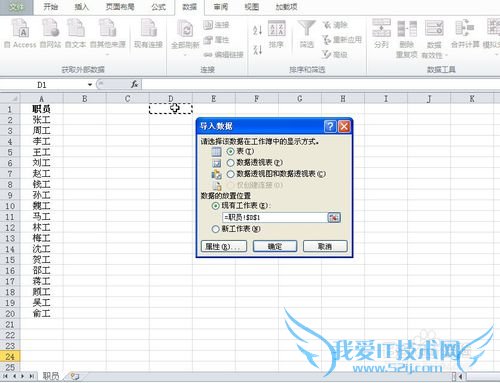Click the Connections (连接) ribbon item

coord(216,25)
